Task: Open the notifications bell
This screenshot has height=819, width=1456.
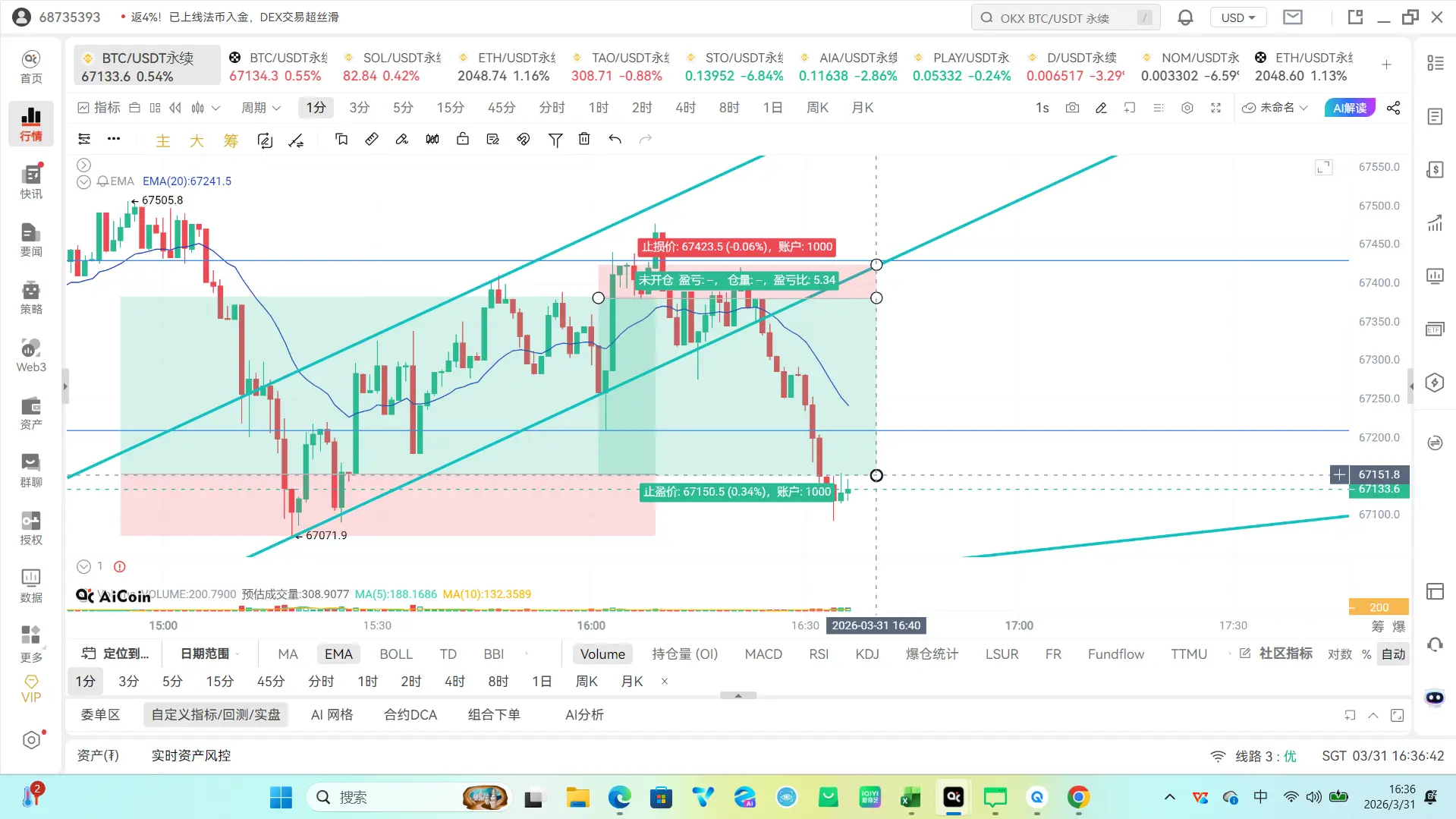Action: point(1185,17)
